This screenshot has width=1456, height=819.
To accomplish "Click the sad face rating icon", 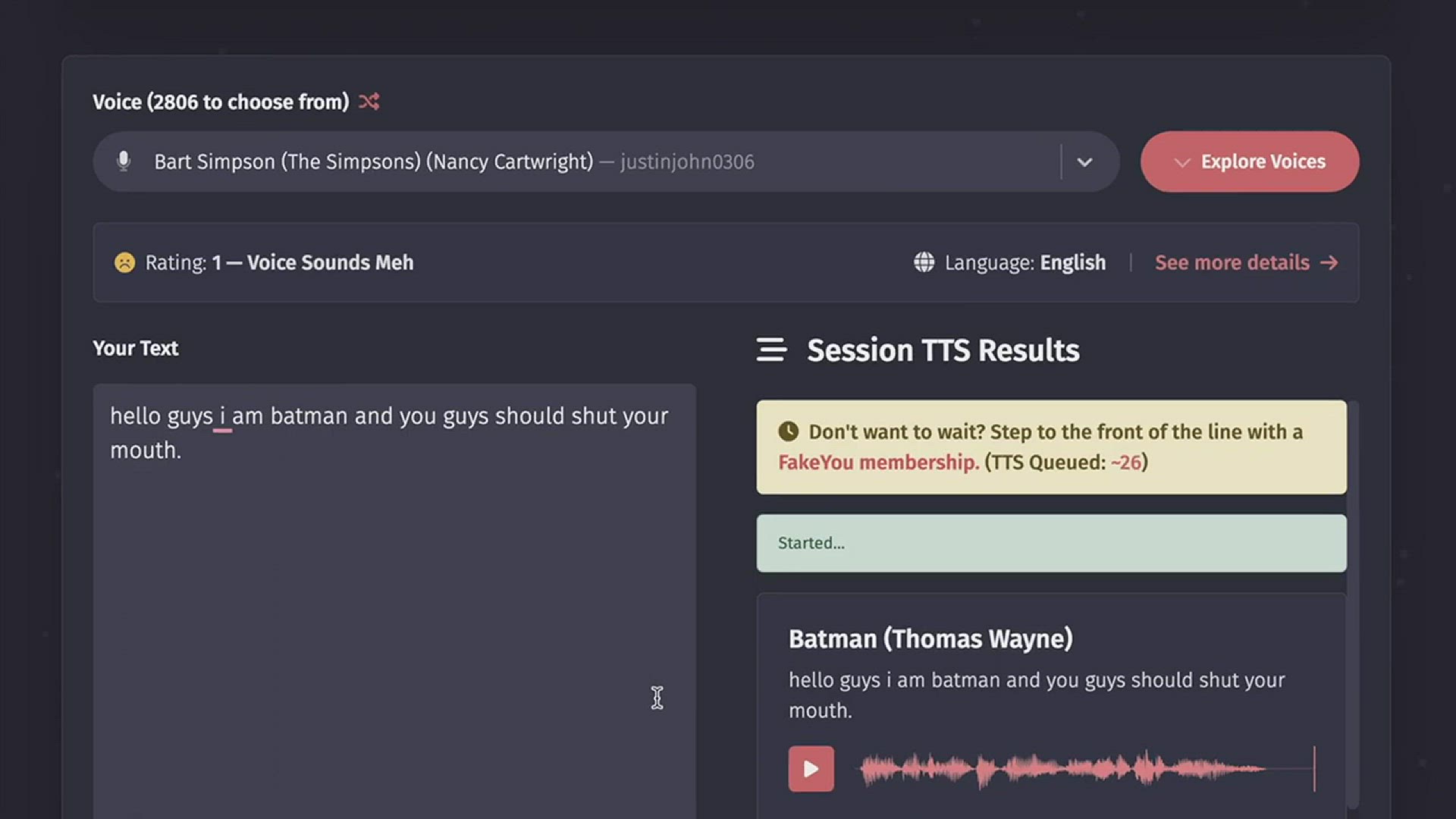I will click(124, 262).
